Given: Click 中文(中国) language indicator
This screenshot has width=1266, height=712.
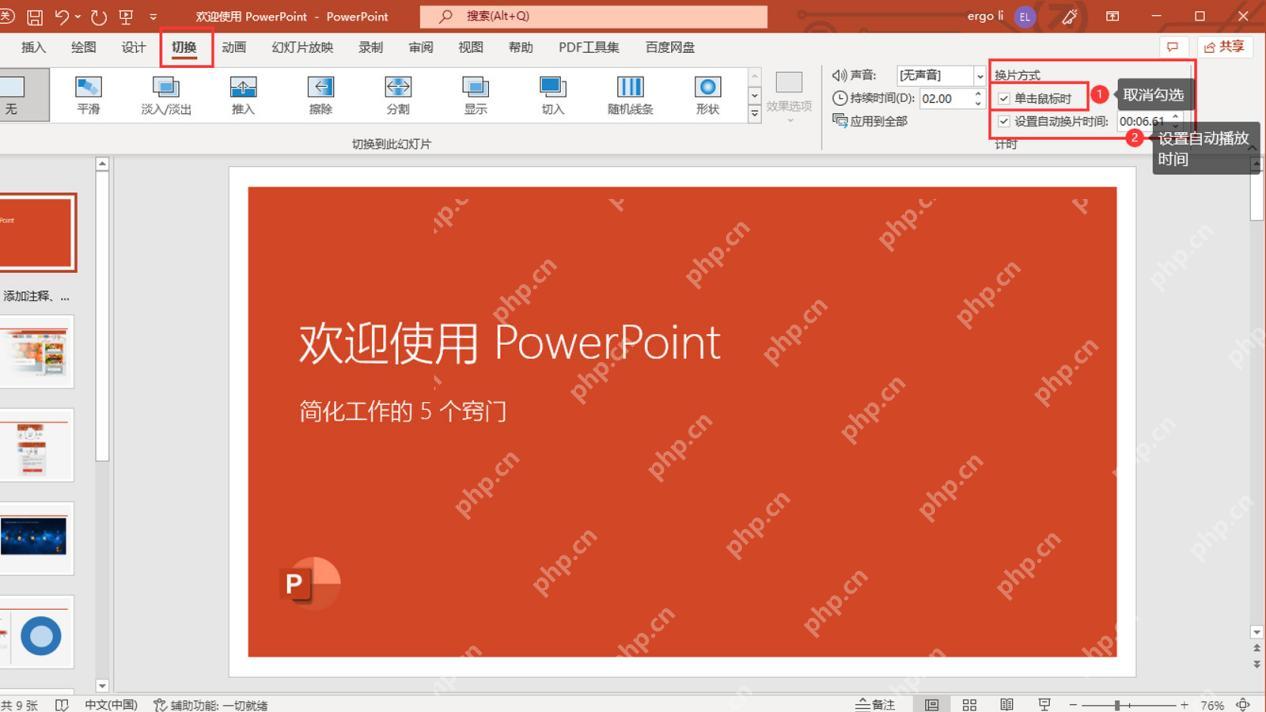Looking at the screenshot, I should pyautogui.click(x=111, y=704).
